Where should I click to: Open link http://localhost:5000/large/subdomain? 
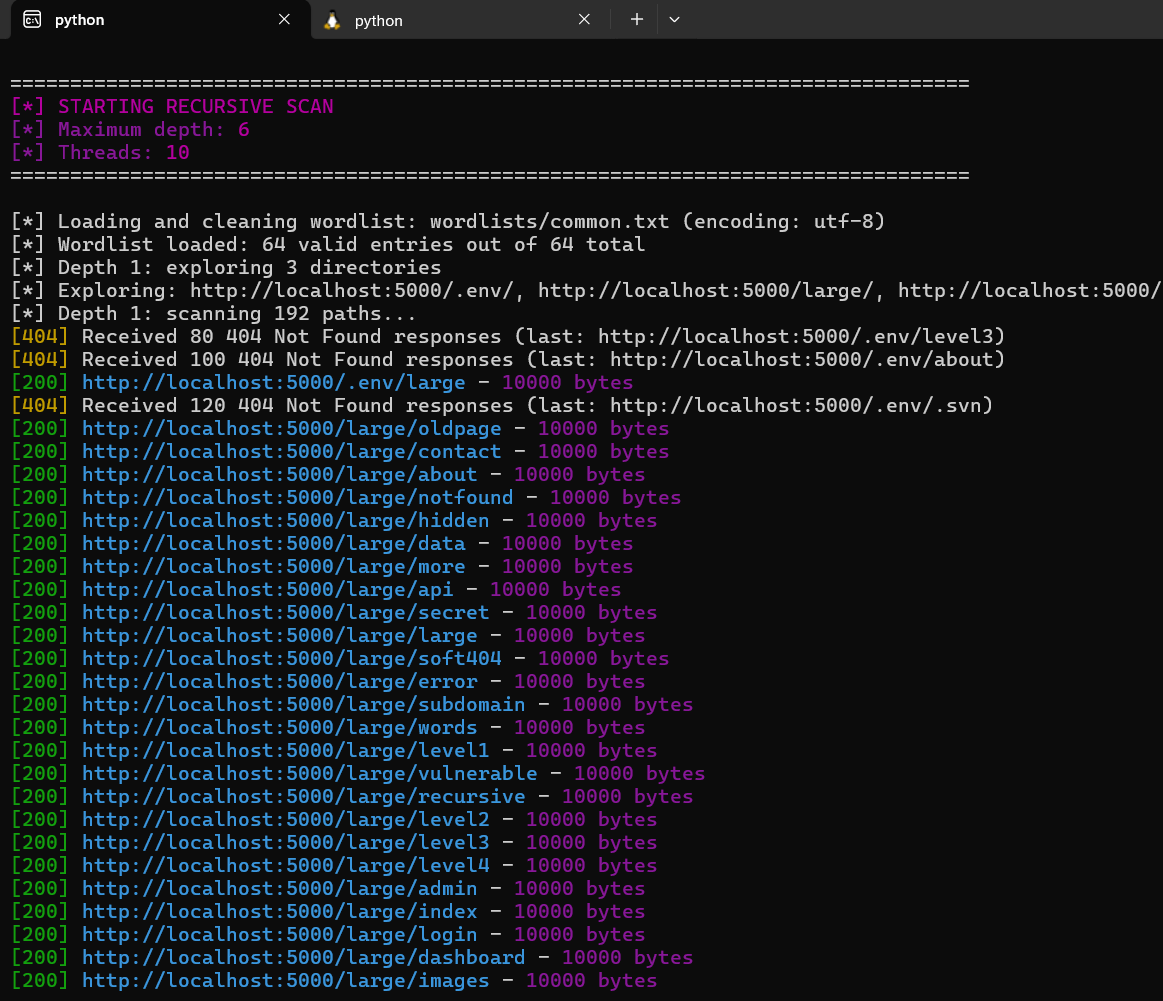[303, 704]
